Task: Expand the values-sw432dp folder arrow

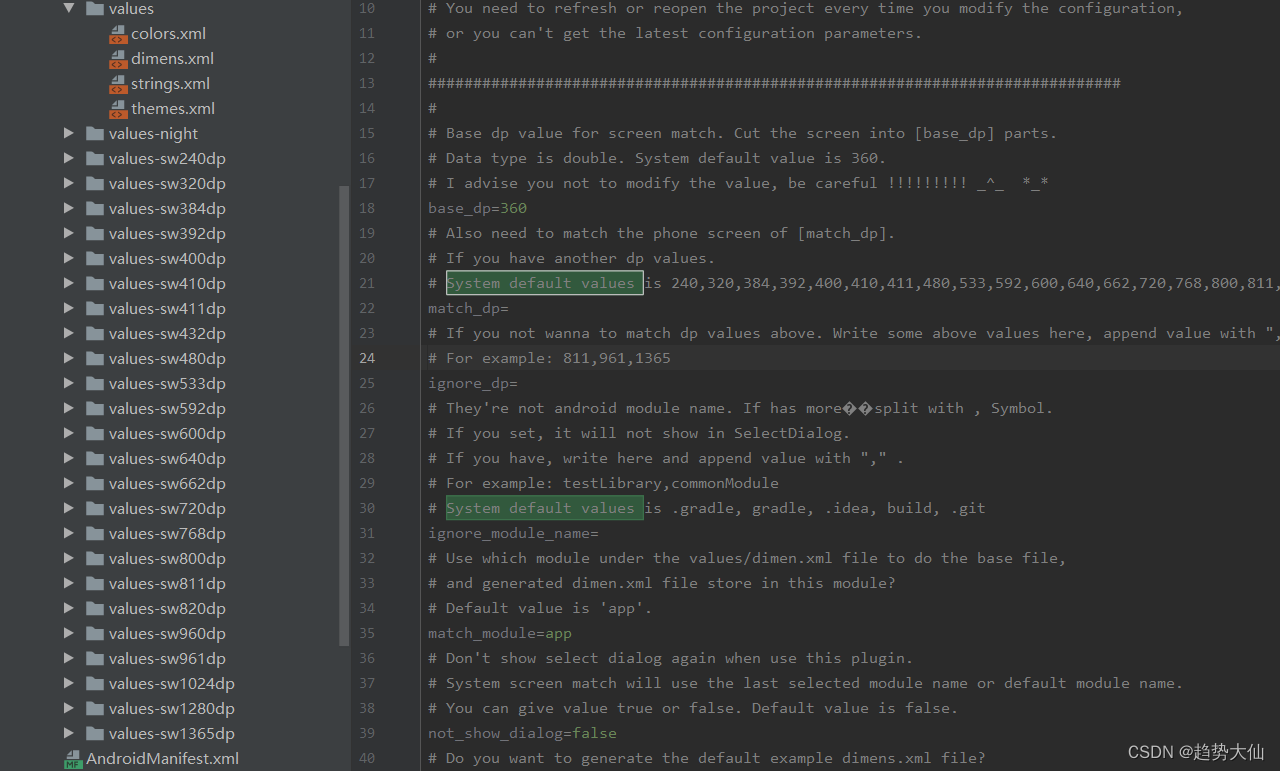Action: pyautogui.click(x=69, y=333)
